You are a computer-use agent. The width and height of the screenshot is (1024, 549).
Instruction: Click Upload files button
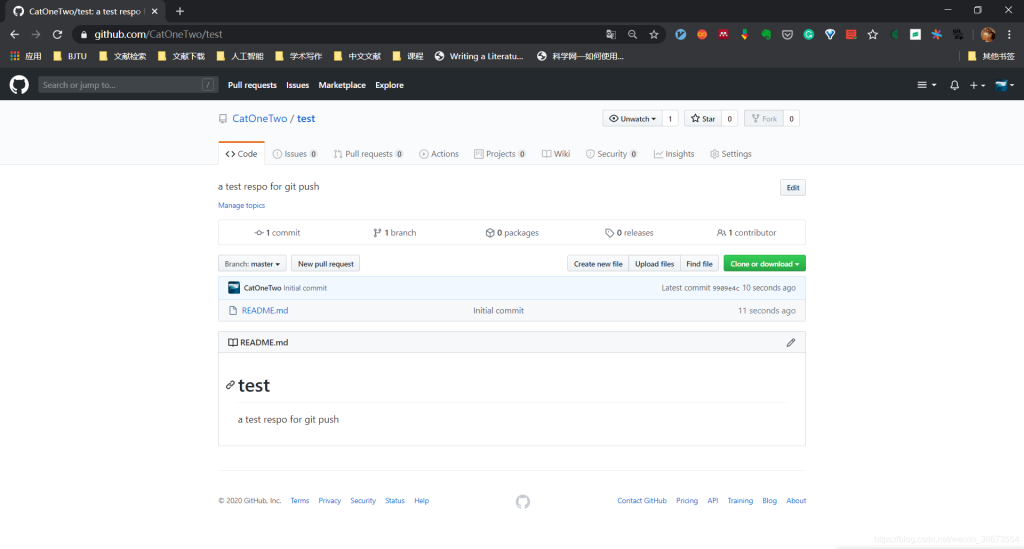pos(654,264)
